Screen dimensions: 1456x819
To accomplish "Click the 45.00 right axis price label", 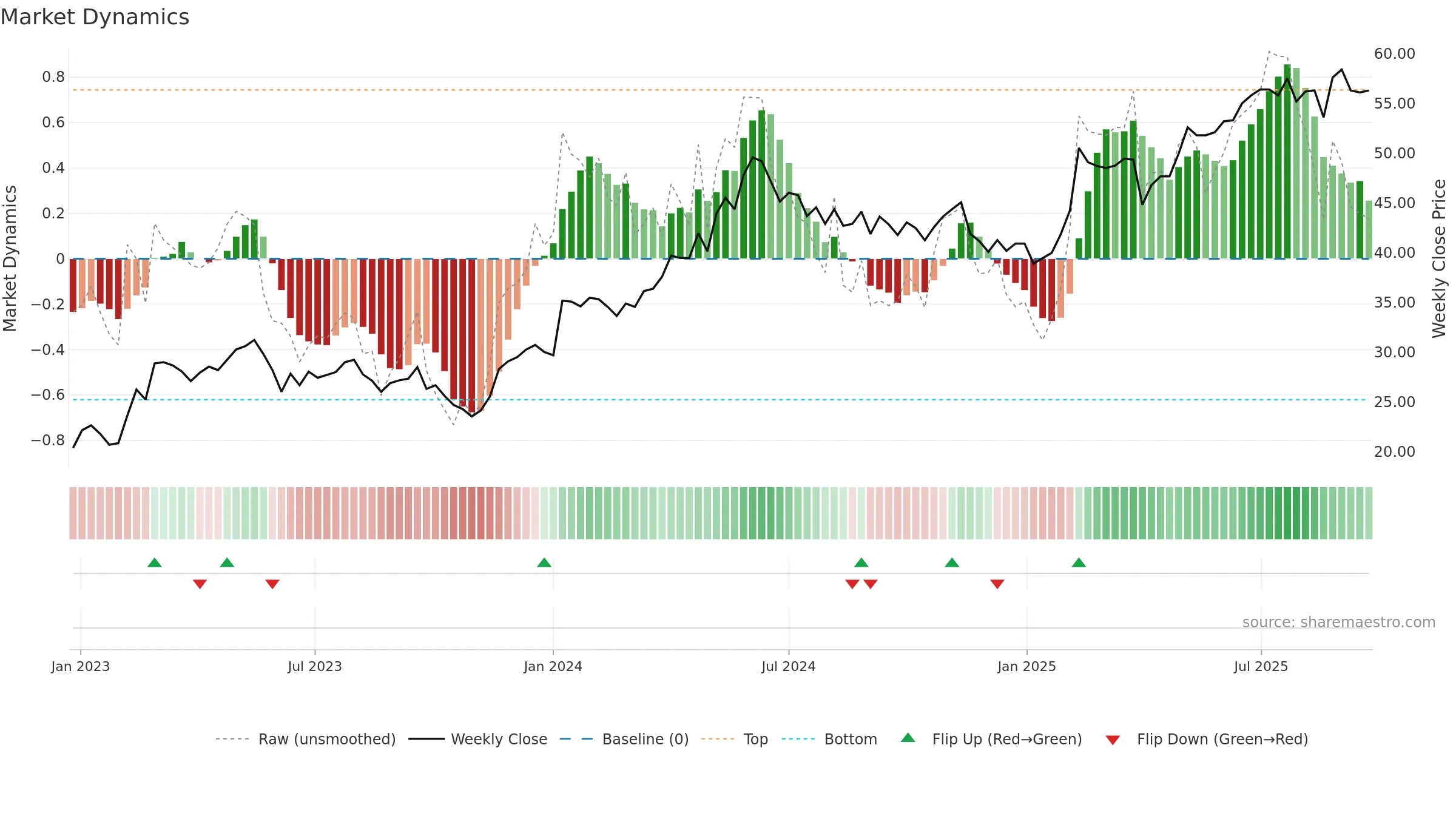I will (1395, 203).
